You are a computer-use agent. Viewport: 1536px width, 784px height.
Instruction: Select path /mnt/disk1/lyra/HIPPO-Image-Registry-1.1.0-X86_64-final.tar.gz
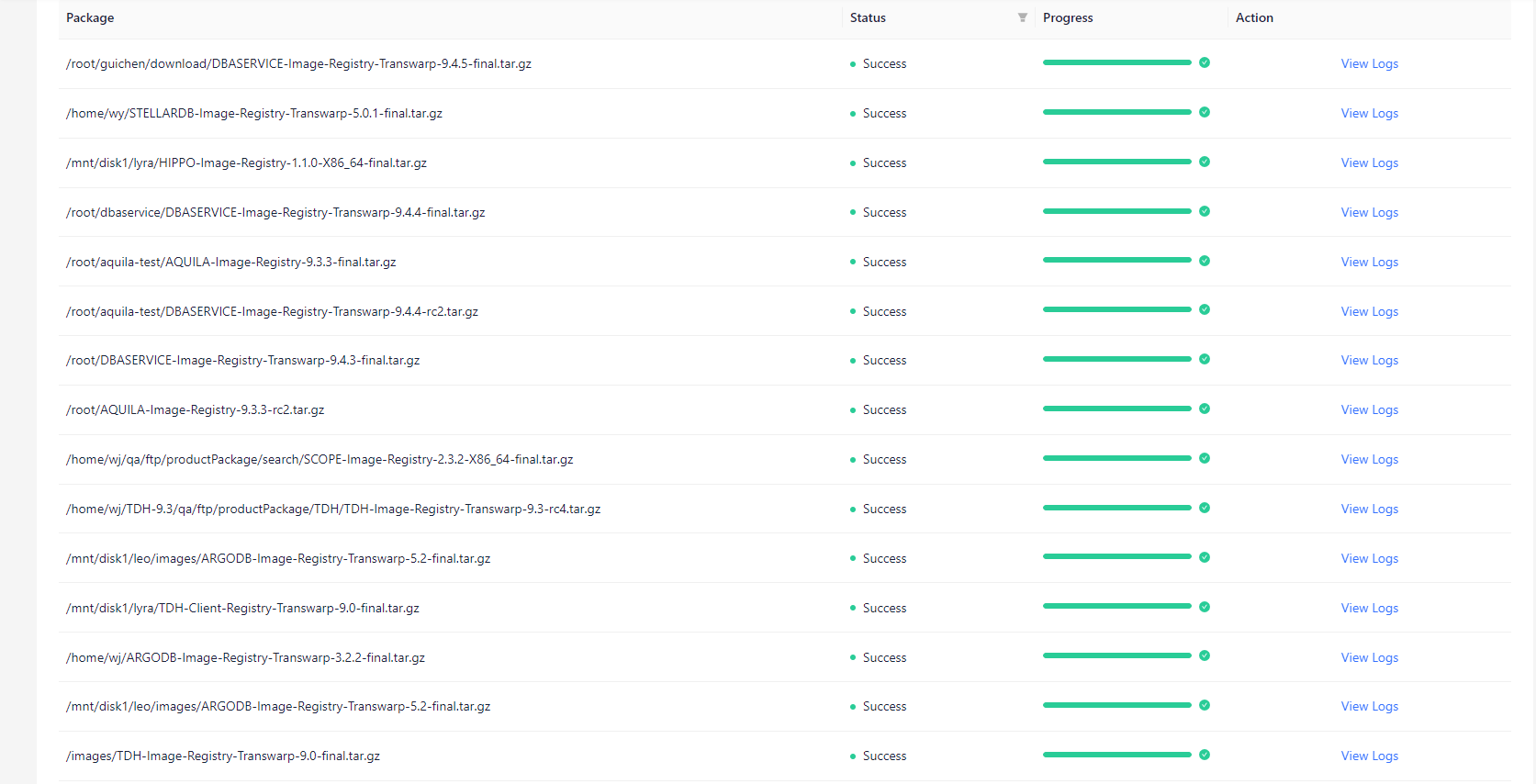pyautogui.click(x=246, y=162)
